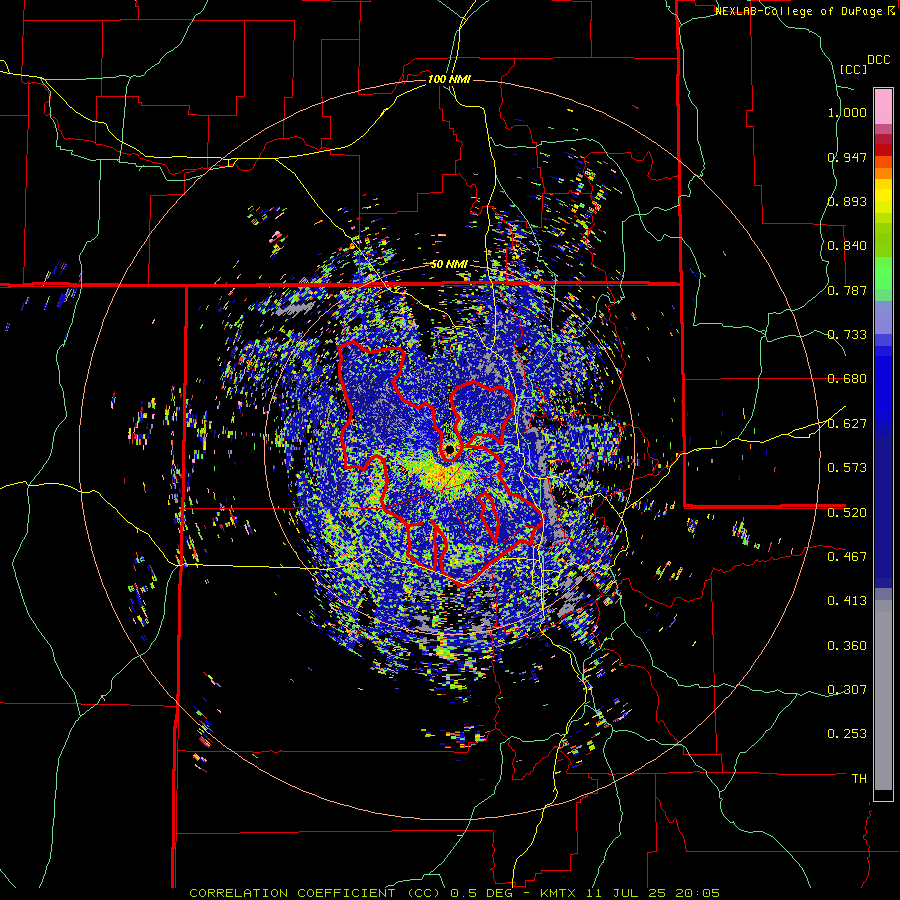This screenshot has height=900, width=900.
Task: Pick the bright green color bar segment
Action: (x=883, y=273)
